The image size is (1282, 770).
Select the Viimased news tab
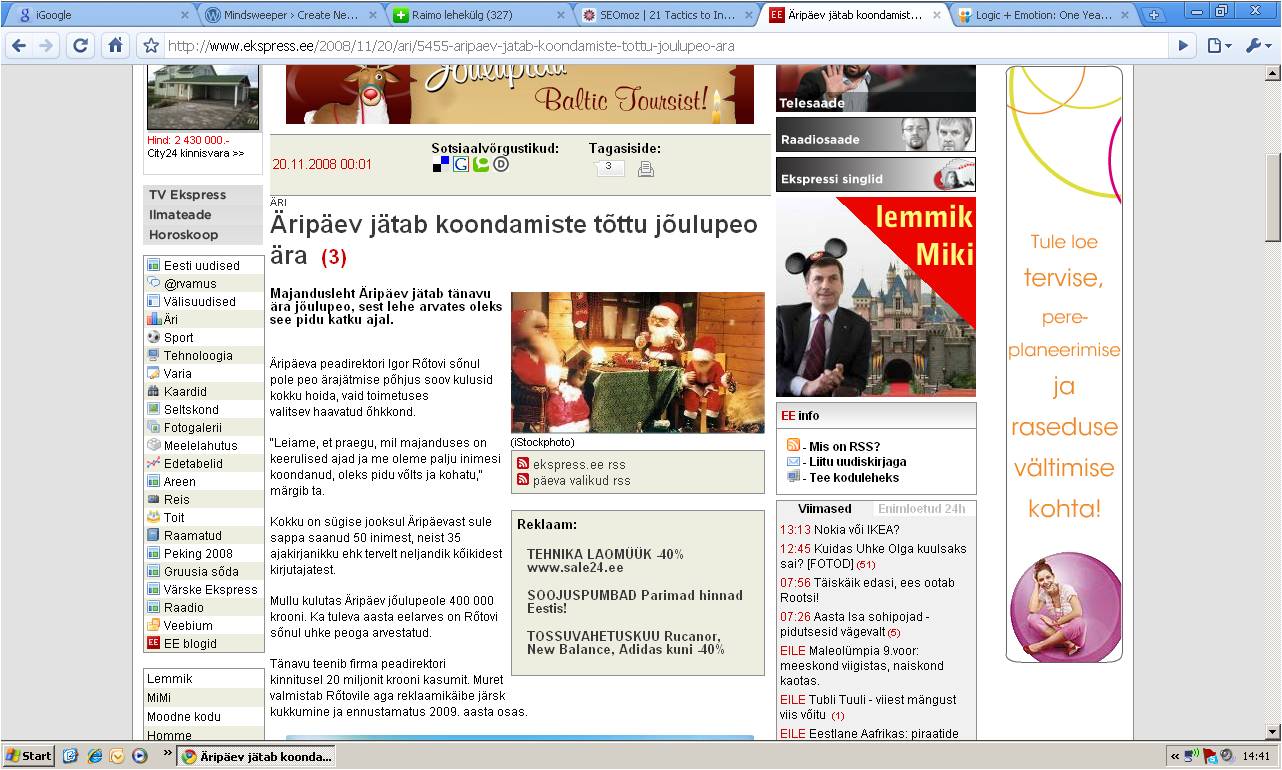coord(825,509)
